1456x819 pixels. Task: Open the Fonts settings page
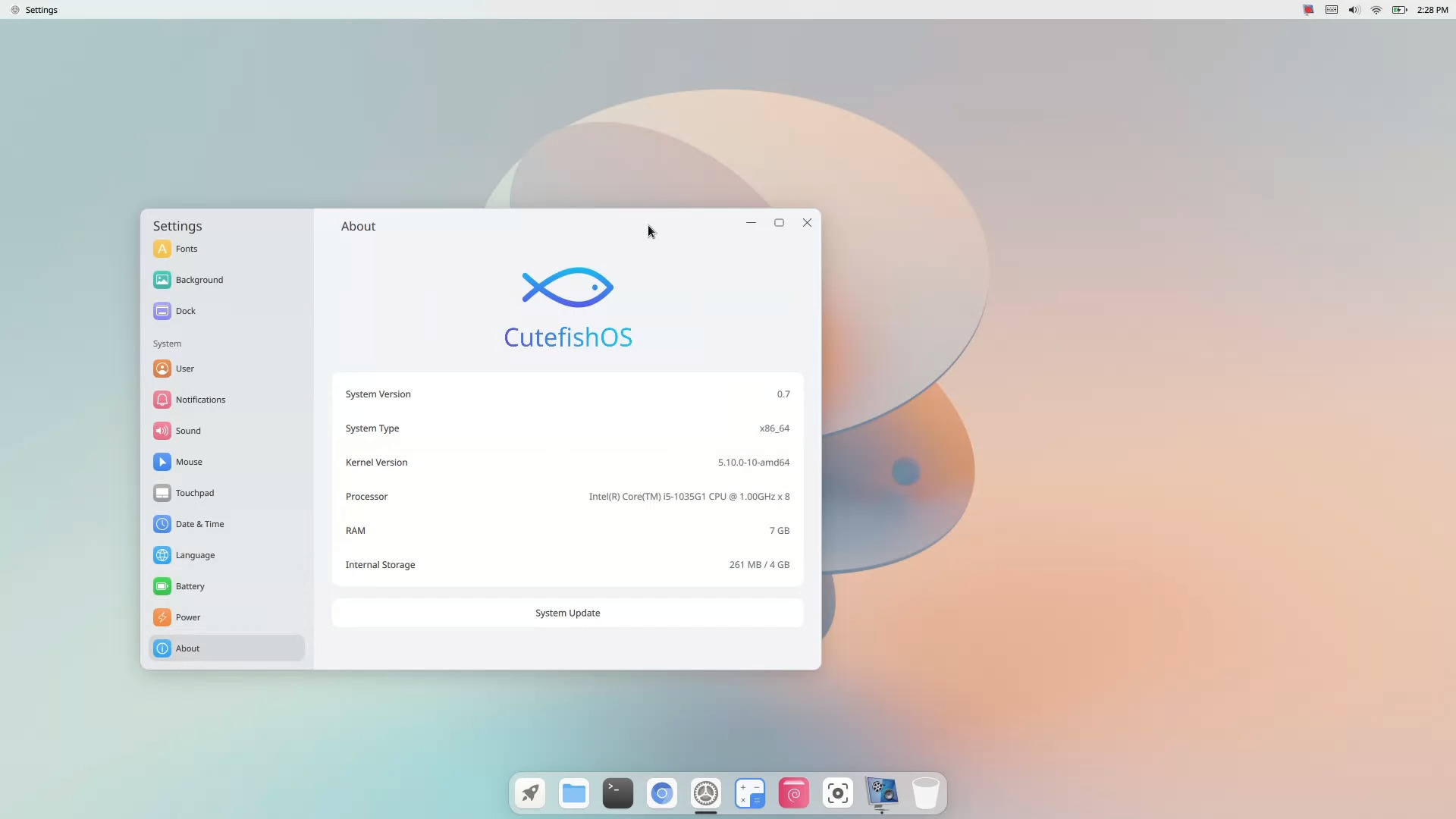pyautogui.click(x=227, y=249)
